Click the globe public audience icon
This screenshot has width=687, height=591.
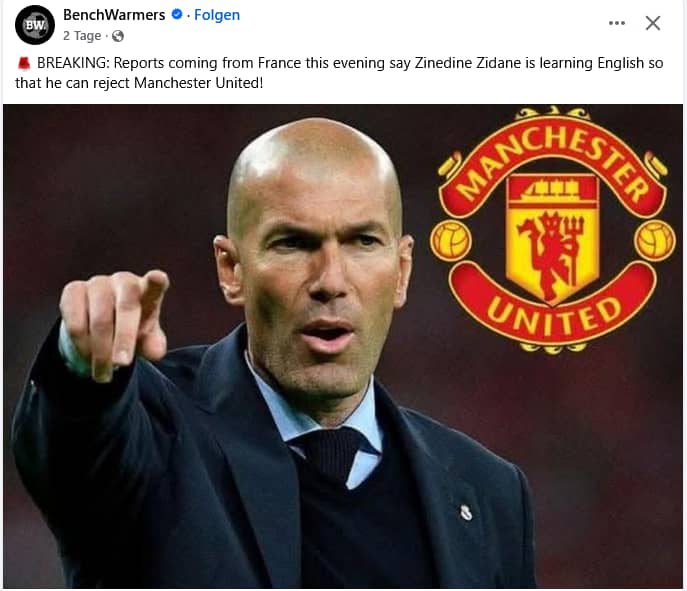click(x=118, y=36)
